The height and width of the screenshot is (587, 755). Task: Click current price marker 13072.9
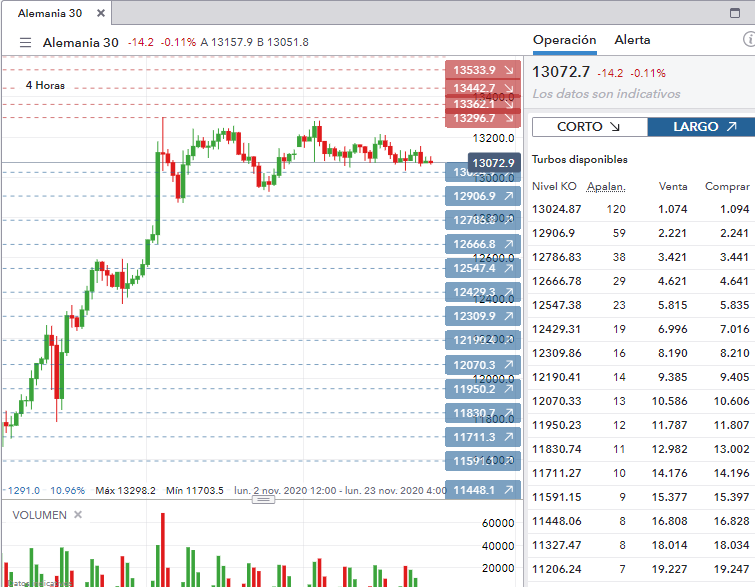pyautogui.click(x=494, y=163)
